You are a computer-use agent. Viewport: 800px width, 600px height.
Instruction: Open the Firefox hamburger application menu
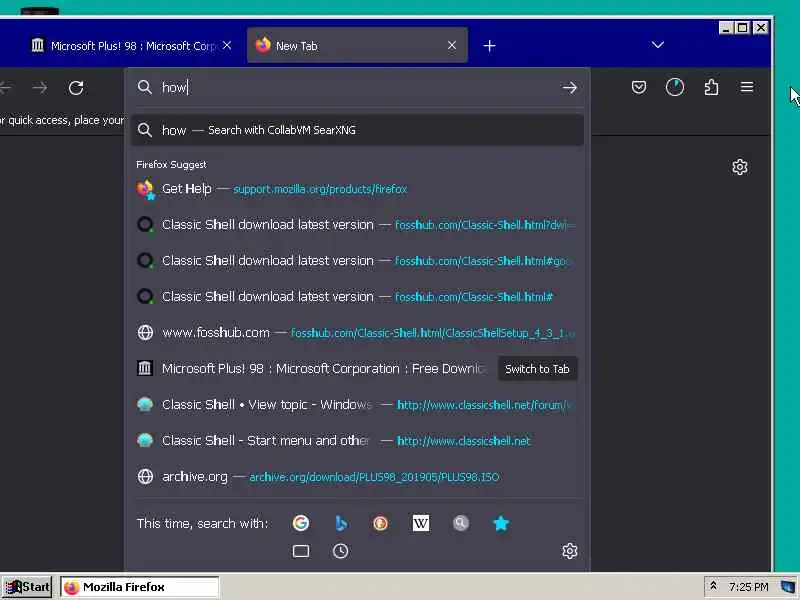(x=747, y=87)
